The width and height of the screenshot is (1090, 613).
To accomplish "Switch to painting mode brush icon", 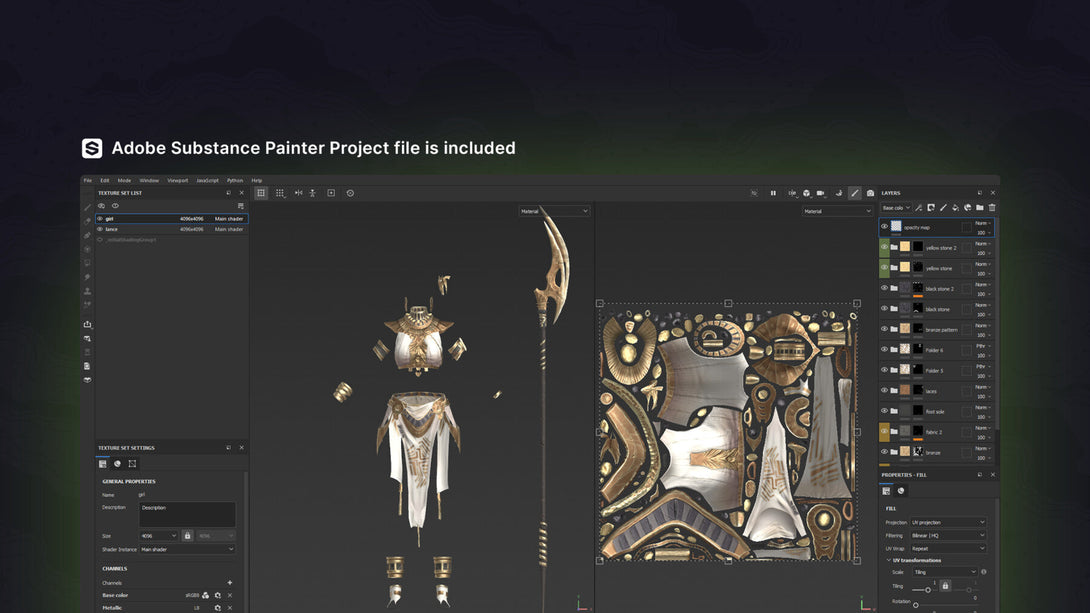I will click(855, 193).
